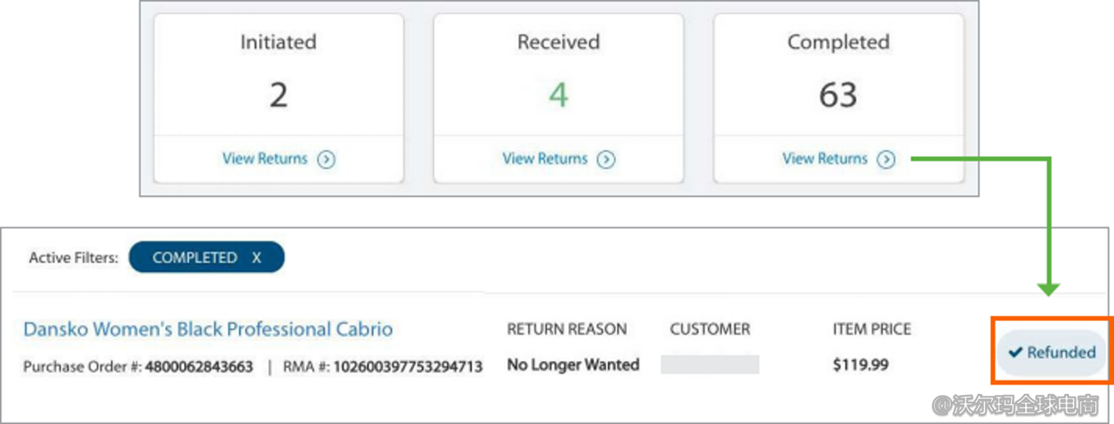Select the RMA number 102600397753294713
The height and width of the screenshot is (424, 1114).
pos(408,367)
